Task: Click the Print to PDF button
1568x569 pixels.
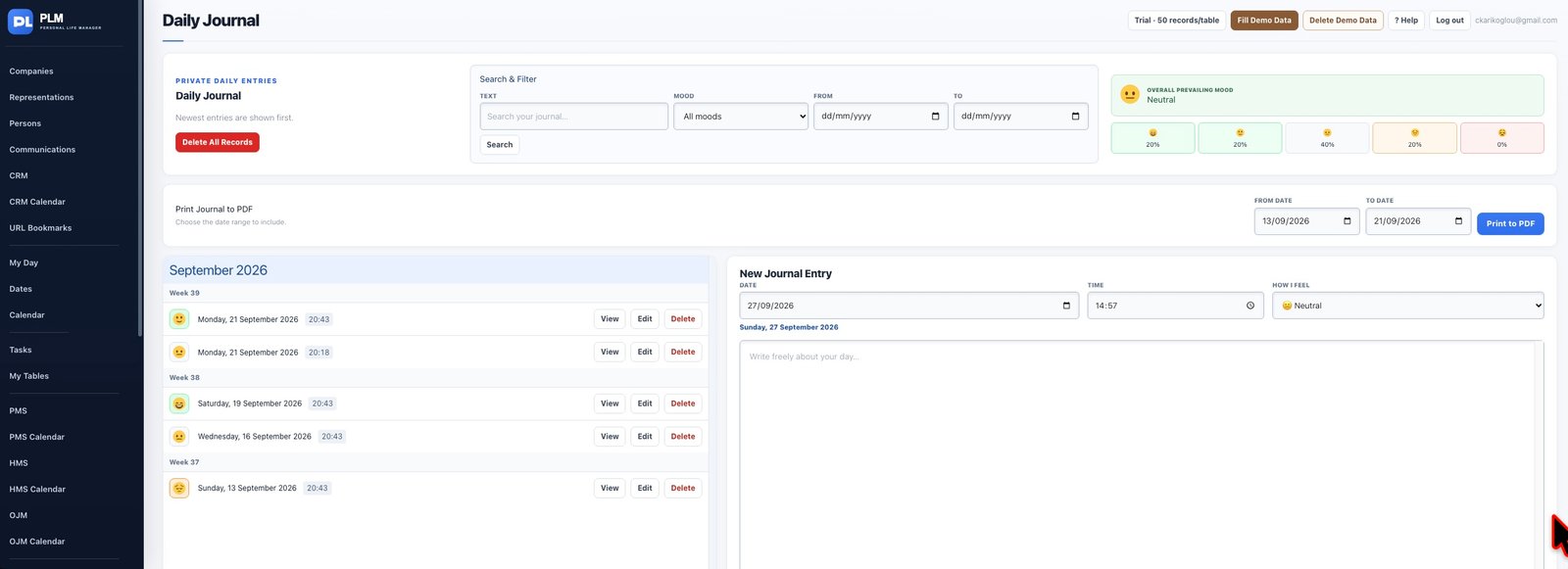Action: pos(1510,223)
